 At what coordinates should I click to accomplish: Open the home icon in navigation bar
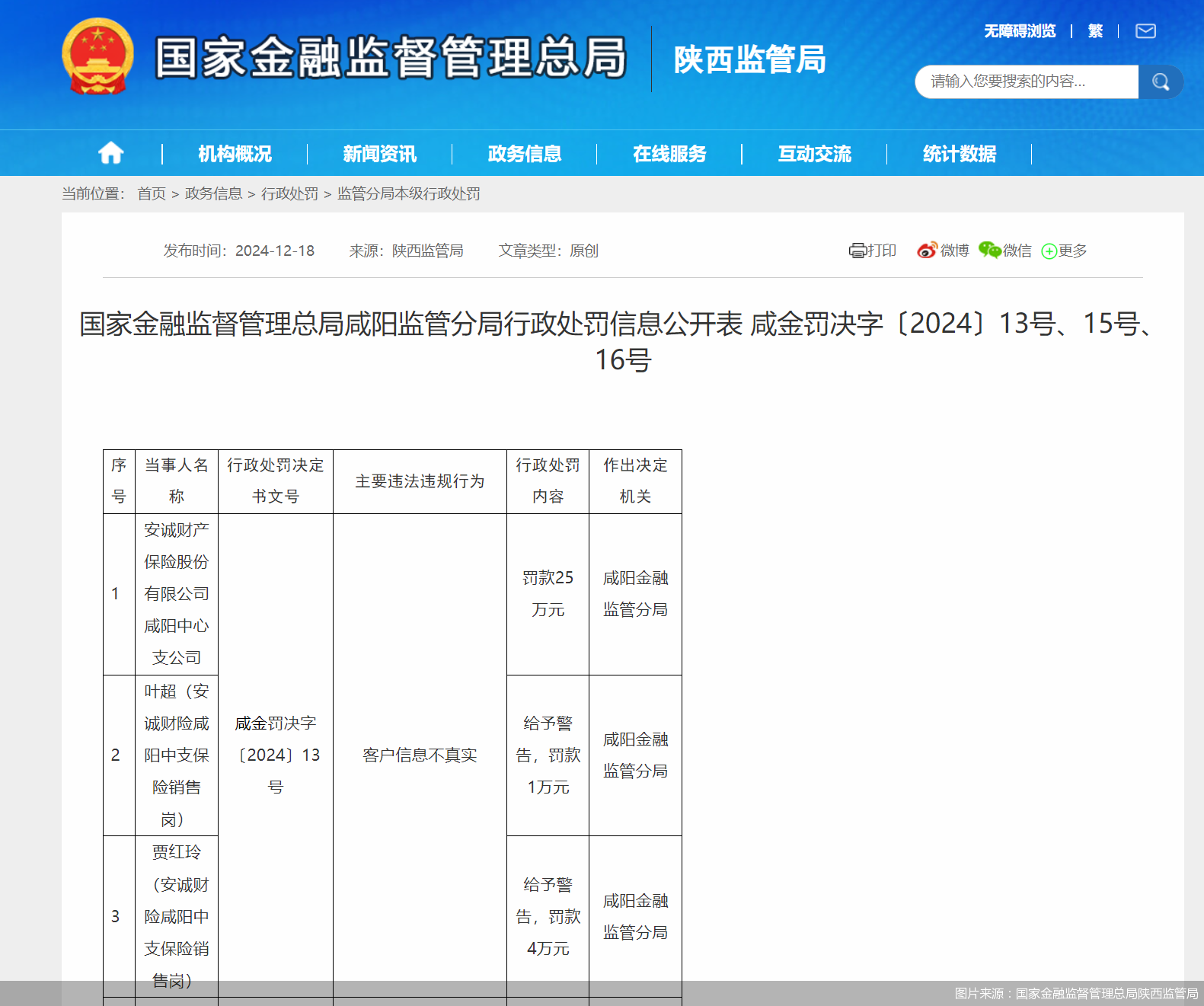(110, 153)
